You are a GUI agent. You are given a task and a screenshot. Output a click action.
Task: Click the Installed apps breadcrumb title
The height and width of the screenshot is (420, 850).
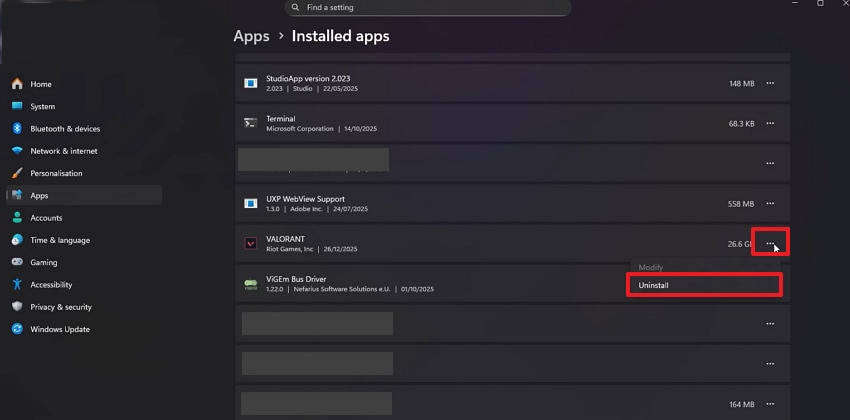[340, 36]
